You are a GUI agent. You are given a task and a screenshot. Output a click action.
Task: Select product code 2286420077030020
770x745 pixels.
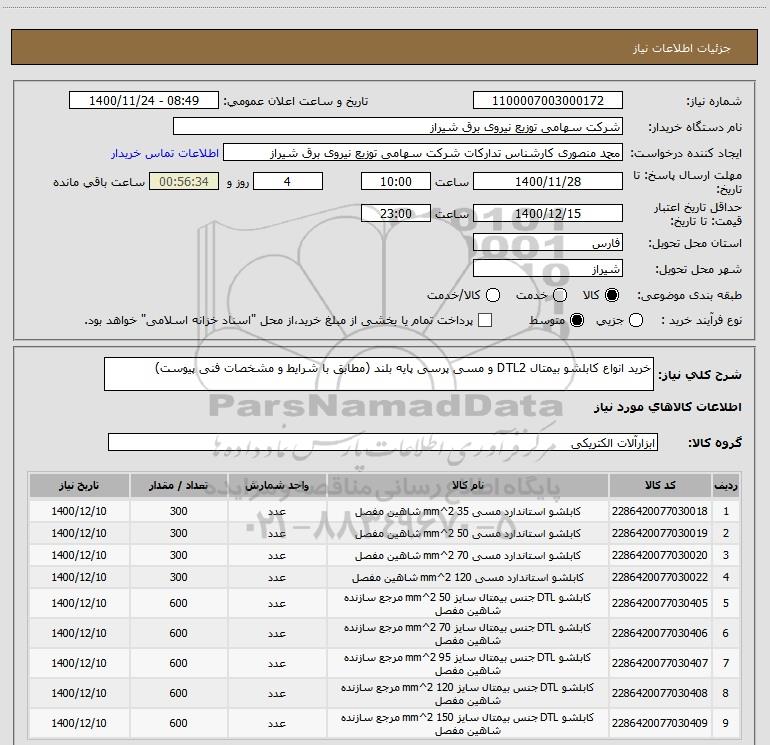(660, 555)
